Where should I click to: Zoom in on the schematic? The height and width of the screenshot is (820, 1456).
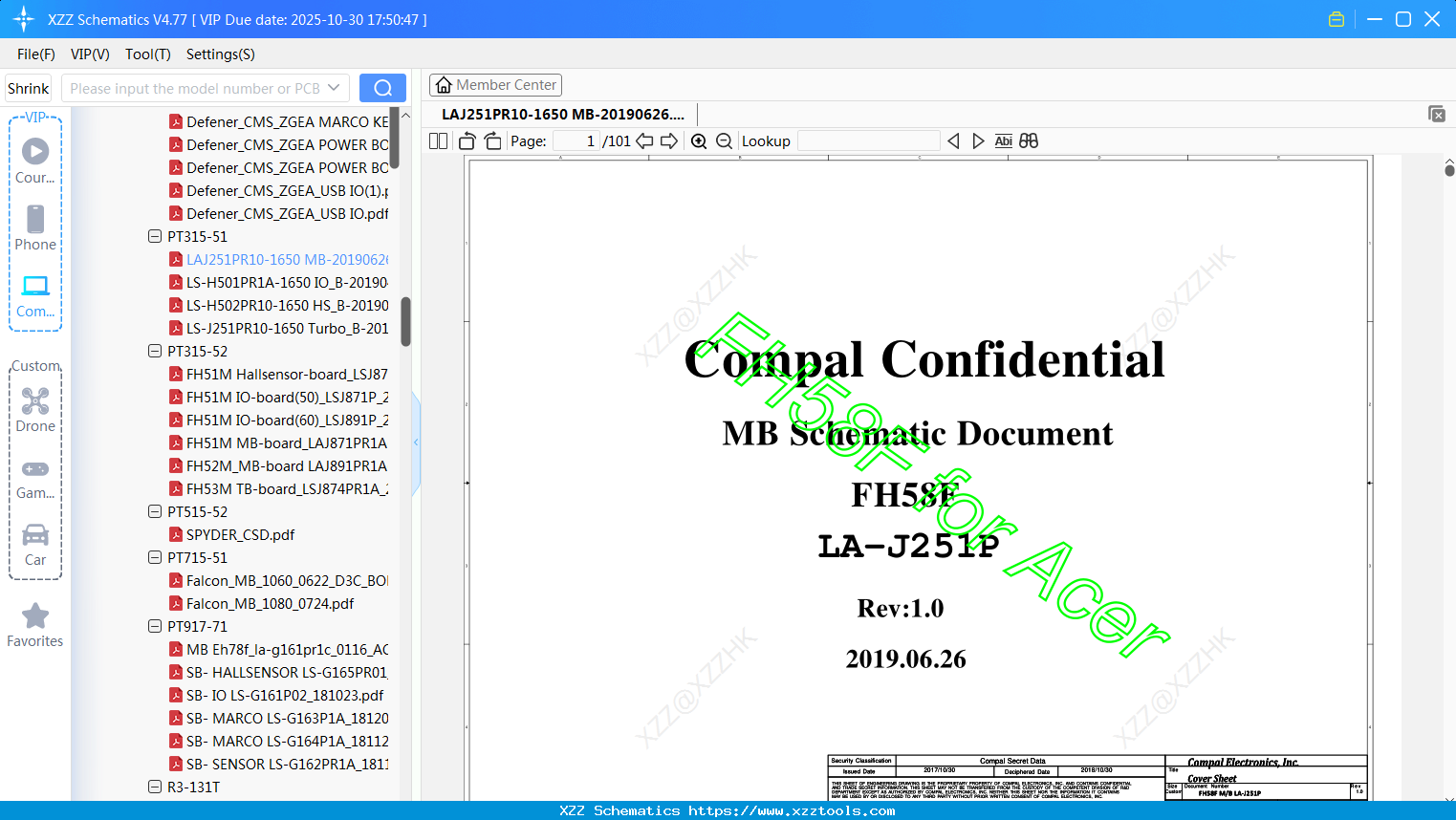[699, 141]
